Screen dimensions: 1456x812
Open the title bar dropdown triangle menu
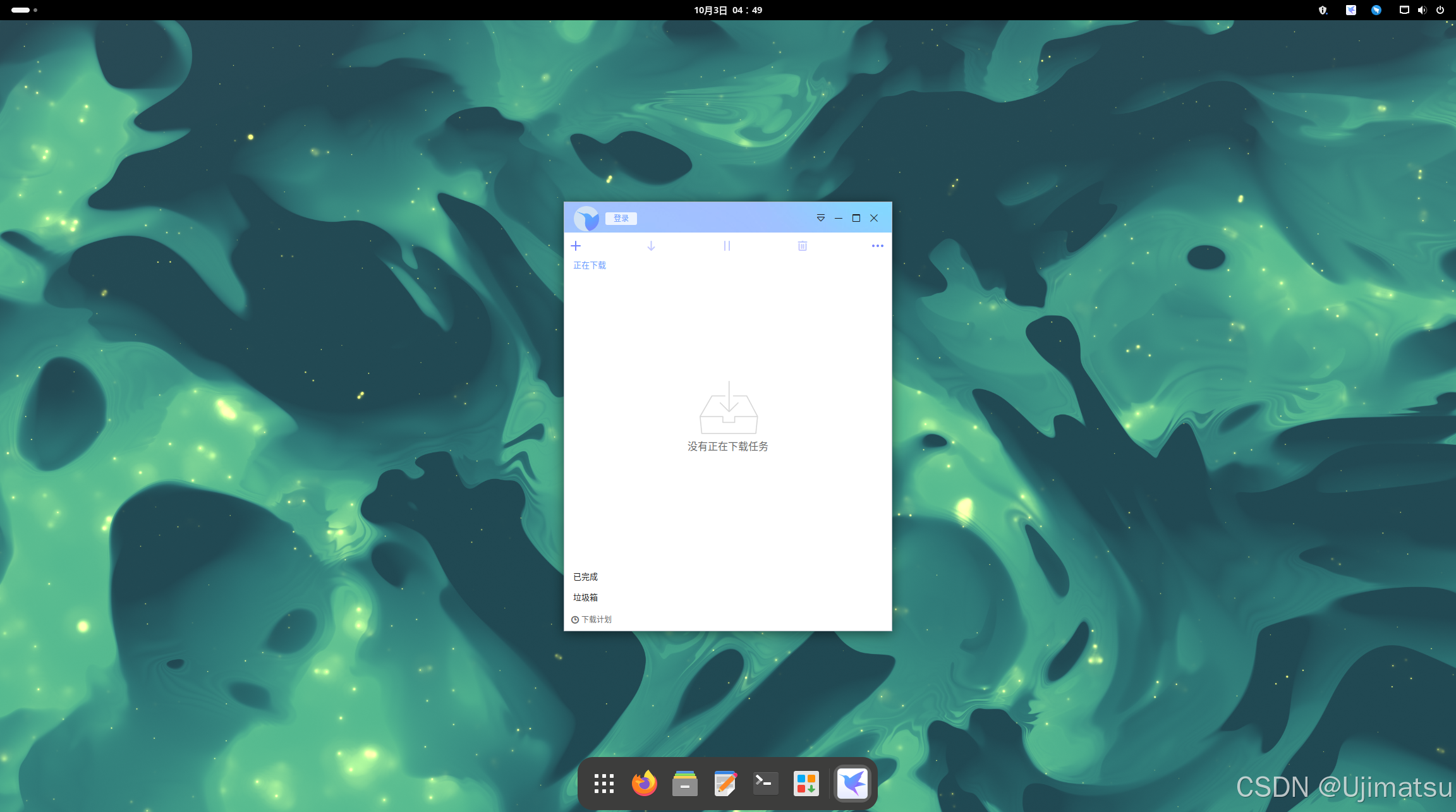pyautogui.click(x=820, y=218)
